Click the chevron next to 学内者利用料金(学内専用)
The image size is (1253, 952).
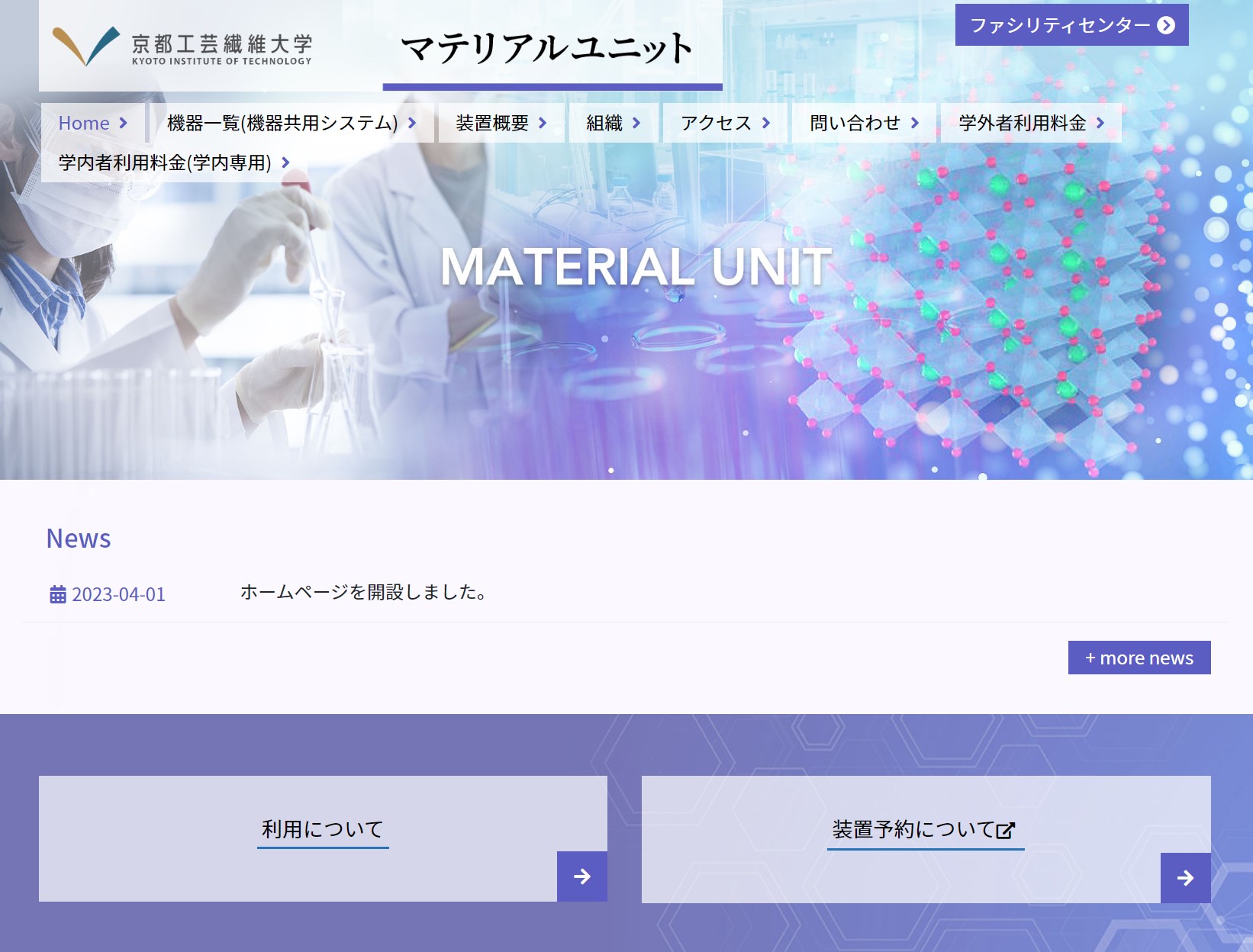tap(286, 162)
